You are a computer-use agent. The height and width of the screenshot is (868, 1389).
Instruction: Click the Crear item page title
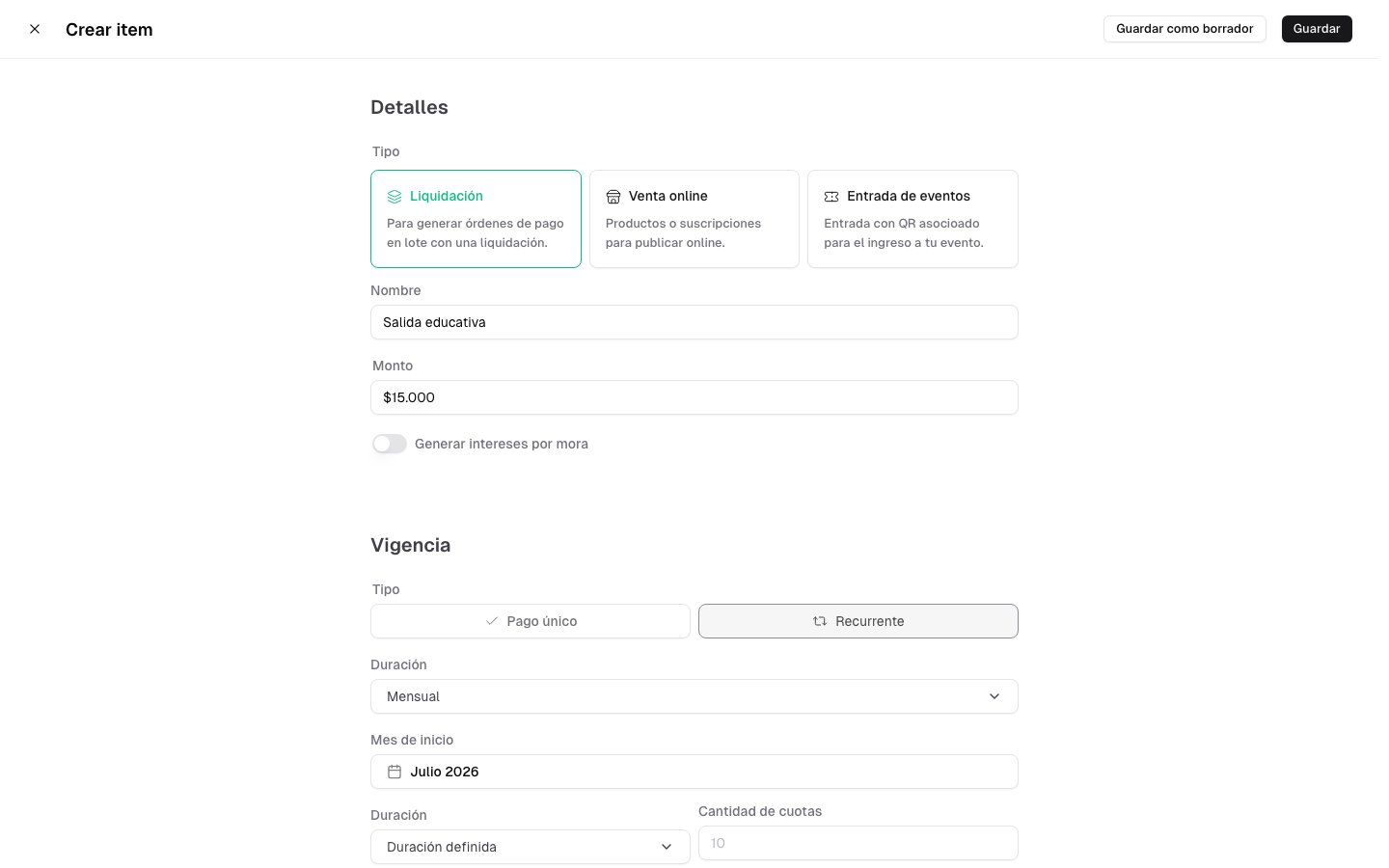[x=109, y=30]
